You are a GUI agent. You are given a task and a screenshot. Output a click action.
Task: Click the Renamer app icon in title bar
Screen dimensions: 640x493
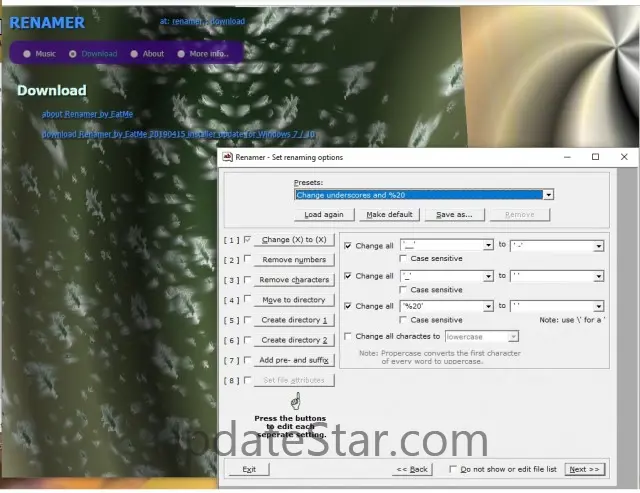pos(227,157)
